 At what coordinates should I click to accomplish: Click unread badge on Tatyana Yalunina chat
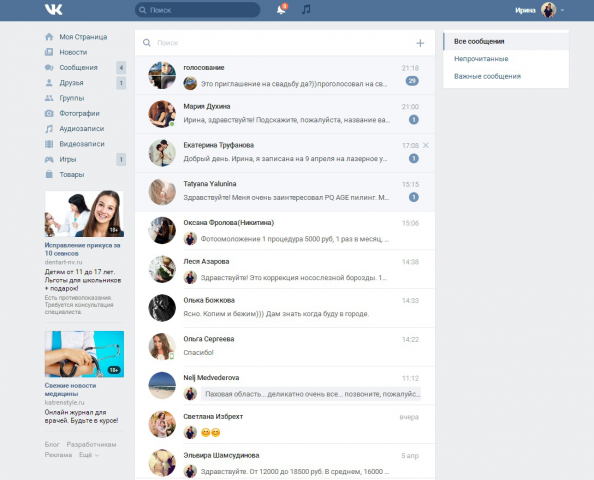tap(414, 197)
